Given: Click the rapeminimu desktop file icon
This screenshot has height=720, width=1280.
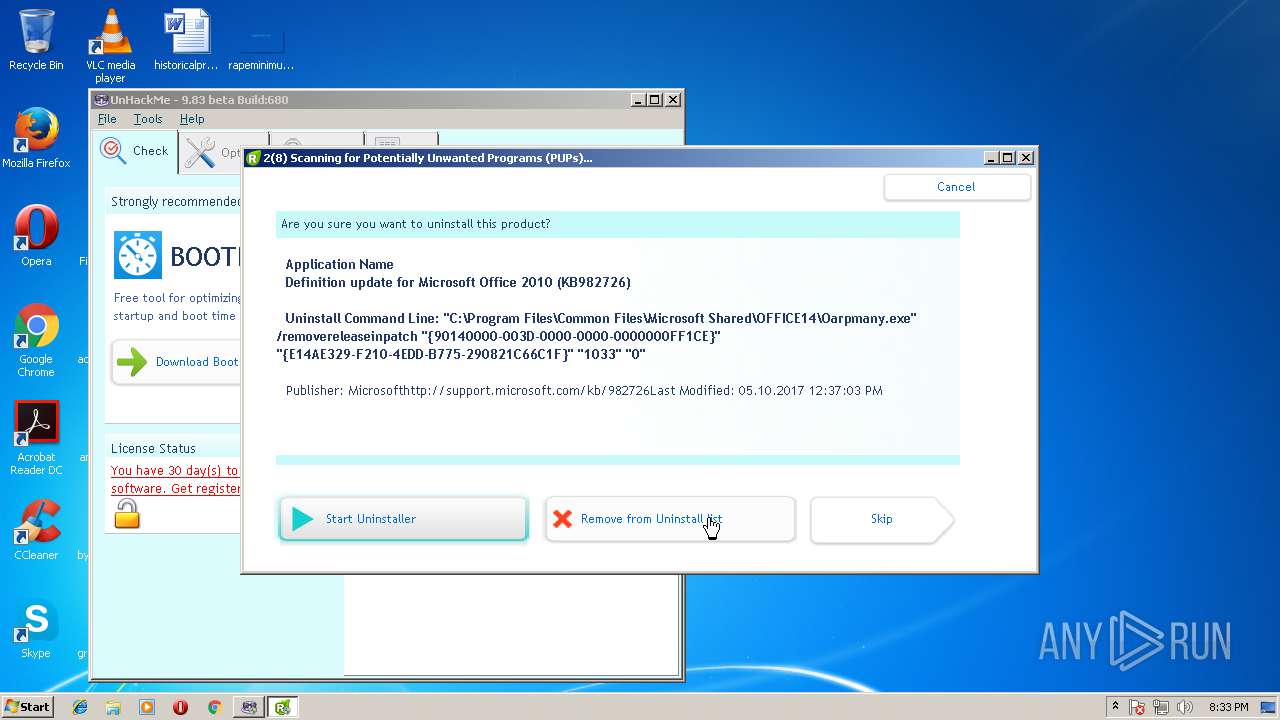Looking at the screenshot, I should point(261,45).
